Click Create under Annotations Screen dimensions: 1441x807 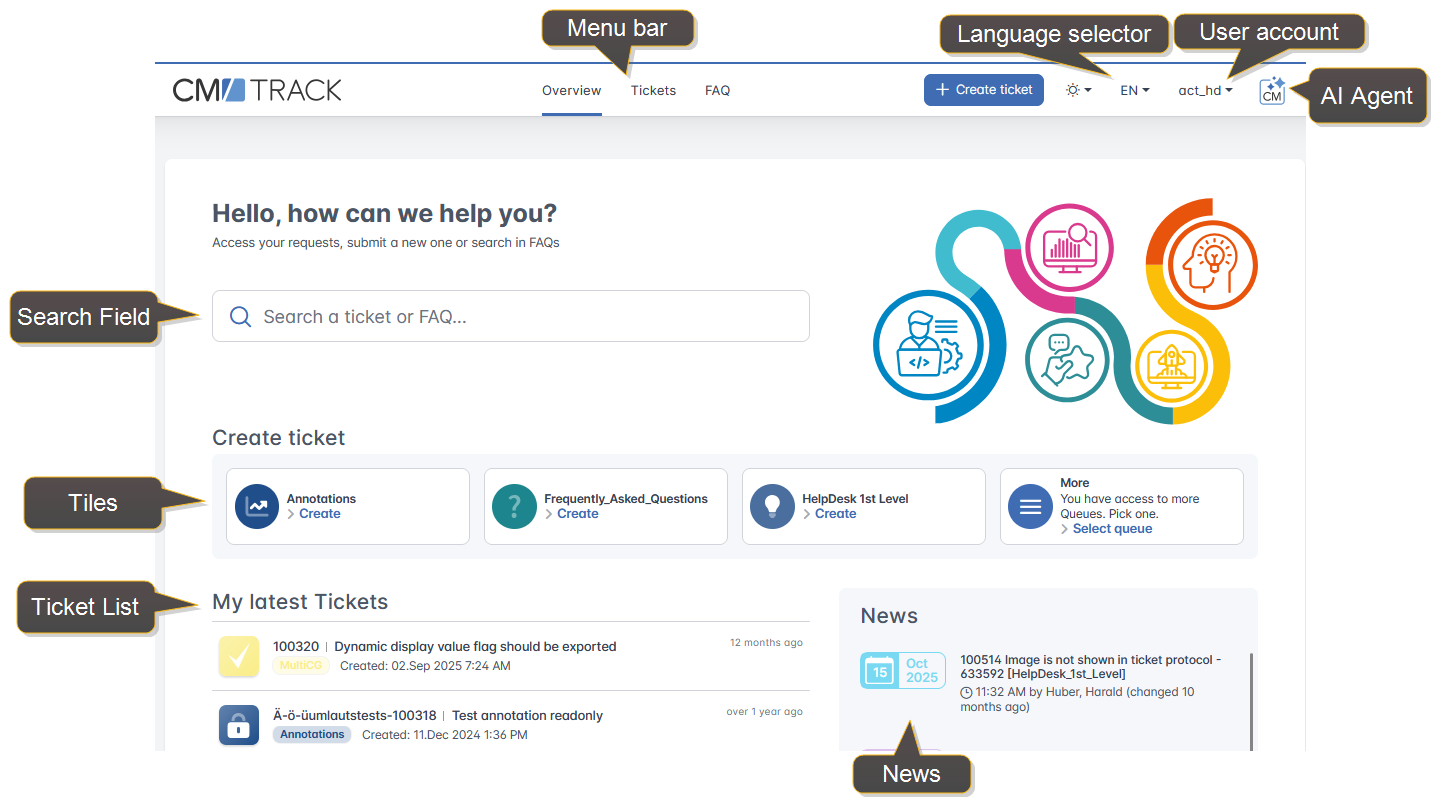(x=320, y=514)
